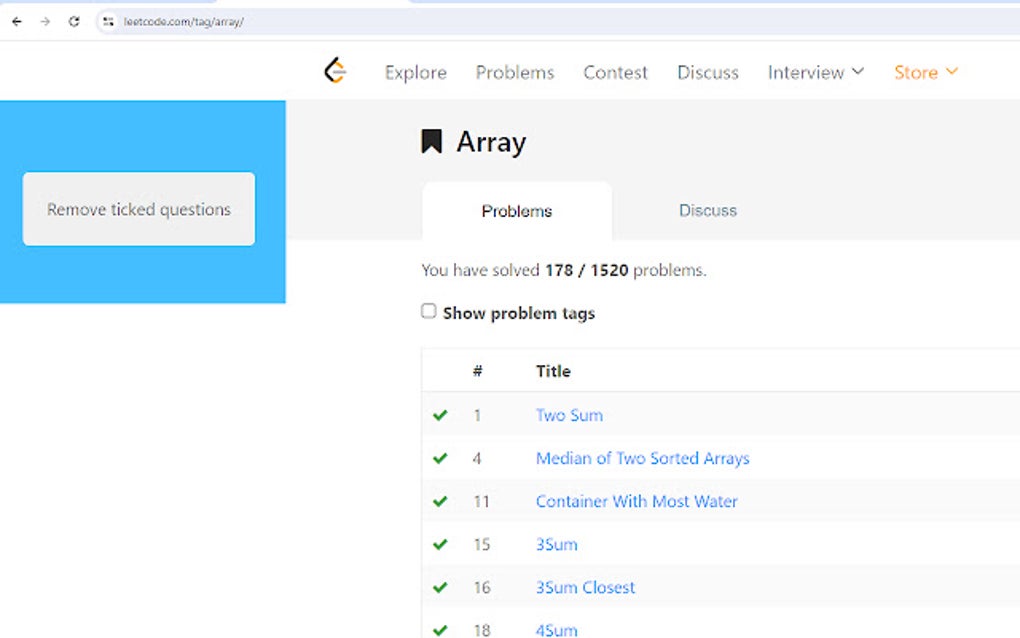
Task: Click green checkmark beside 3Sum
Action: click(440, 544)
